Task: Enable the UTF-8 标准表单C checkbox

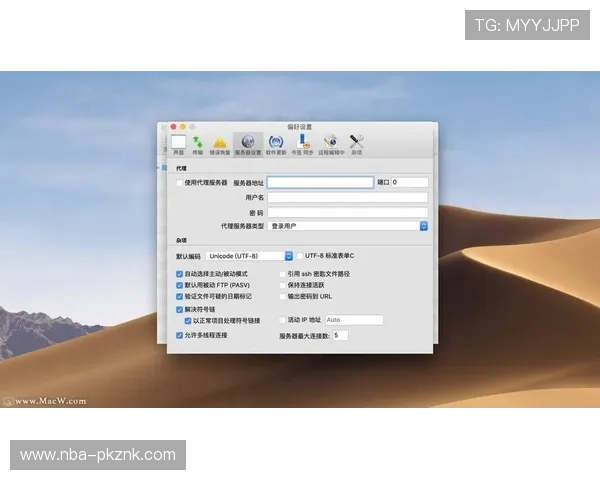Action: pyautogui.click(x=299, y=256)
